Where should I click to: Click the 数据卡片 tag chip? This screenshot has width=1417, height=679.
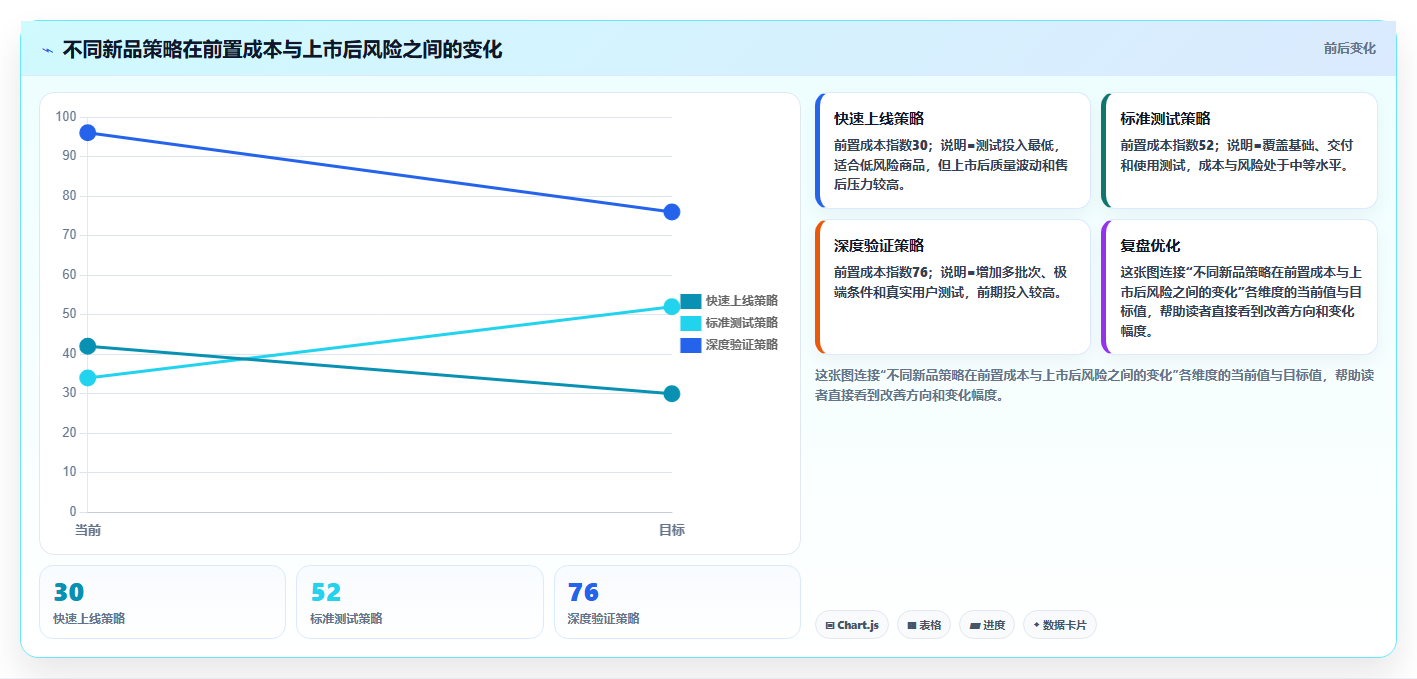click(x=1060, y=625)
